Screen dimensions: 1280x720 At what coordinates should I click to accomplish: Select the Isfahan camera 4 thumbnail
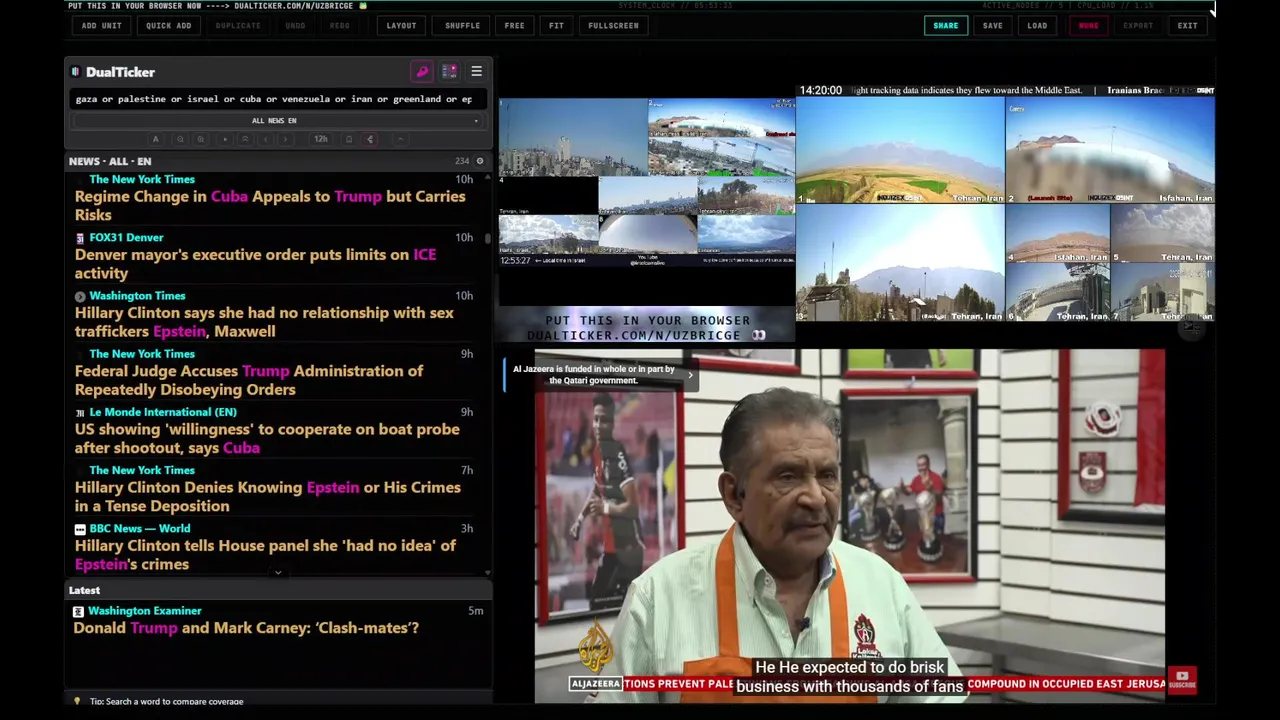1057,233
